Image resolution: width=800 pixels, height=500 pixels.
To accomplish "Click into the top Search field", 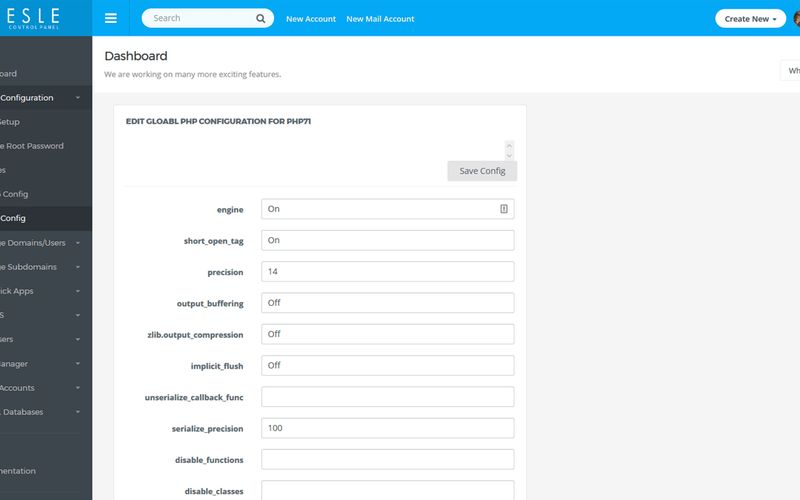I will (200, 18).
